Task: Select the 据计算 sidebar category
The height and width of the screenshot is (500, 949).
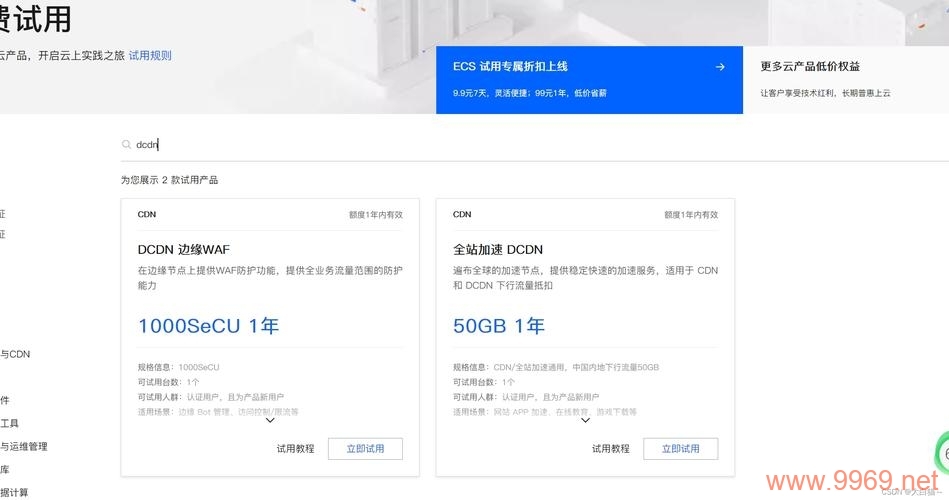Action: pos(14,493)
